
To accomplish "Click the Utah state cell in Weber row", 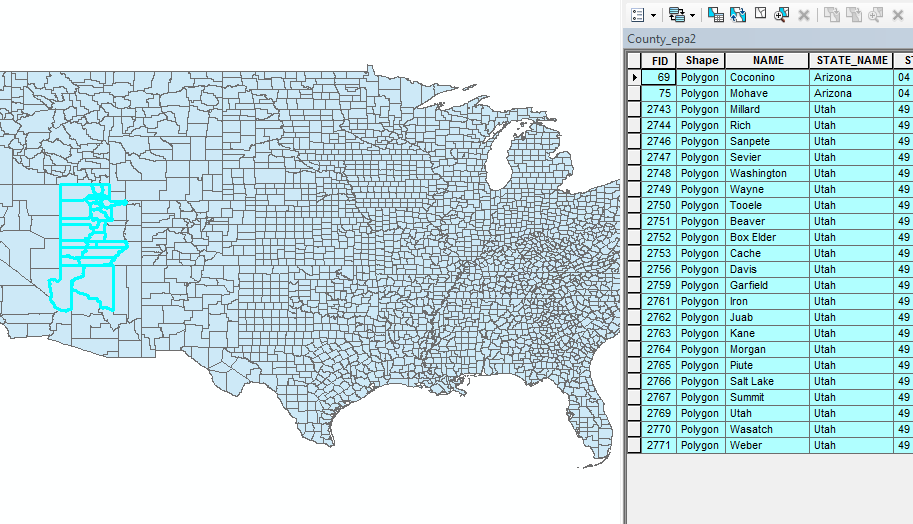I will click(851, 445).
